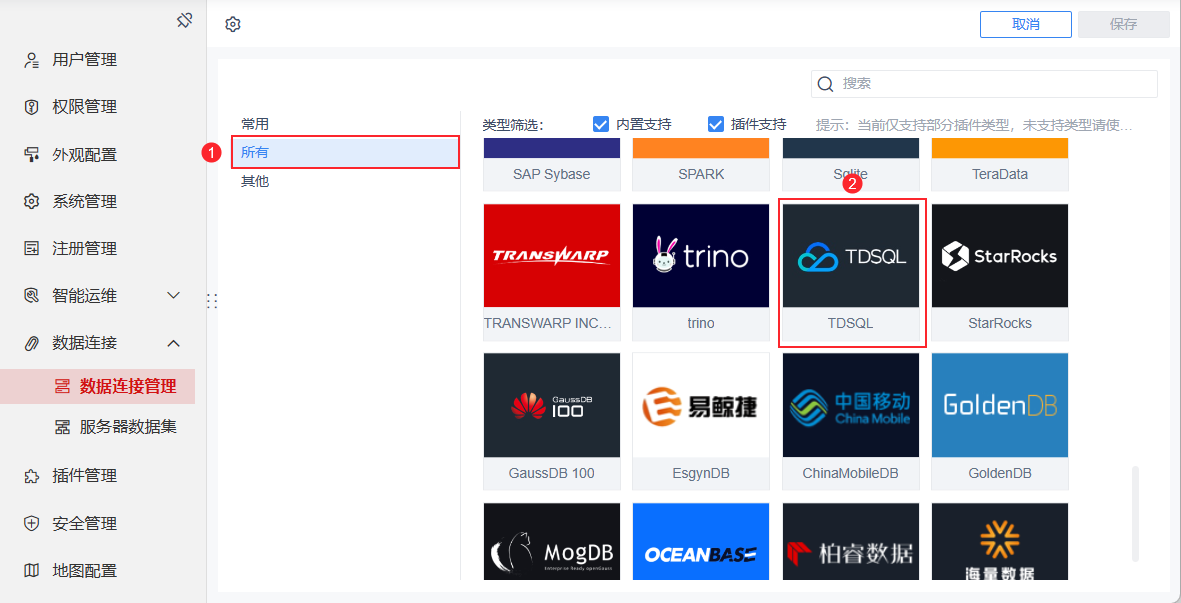Image resolution: width=1181 pixels, height=603 pixels.
Task: Select the ChinaMobileDB logo tile
Action: pyautogui.click(x=851, y=406)
